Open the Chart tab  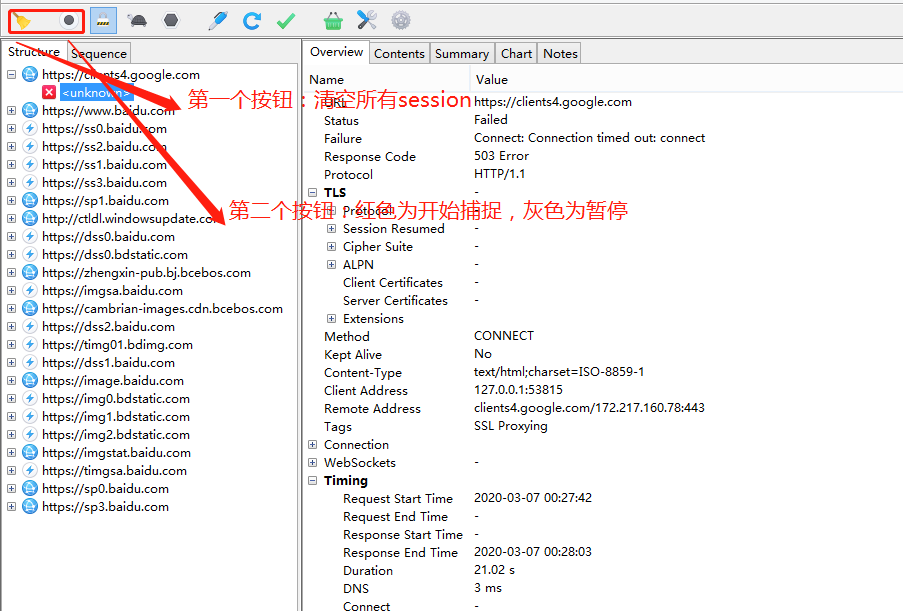[516, 53]
